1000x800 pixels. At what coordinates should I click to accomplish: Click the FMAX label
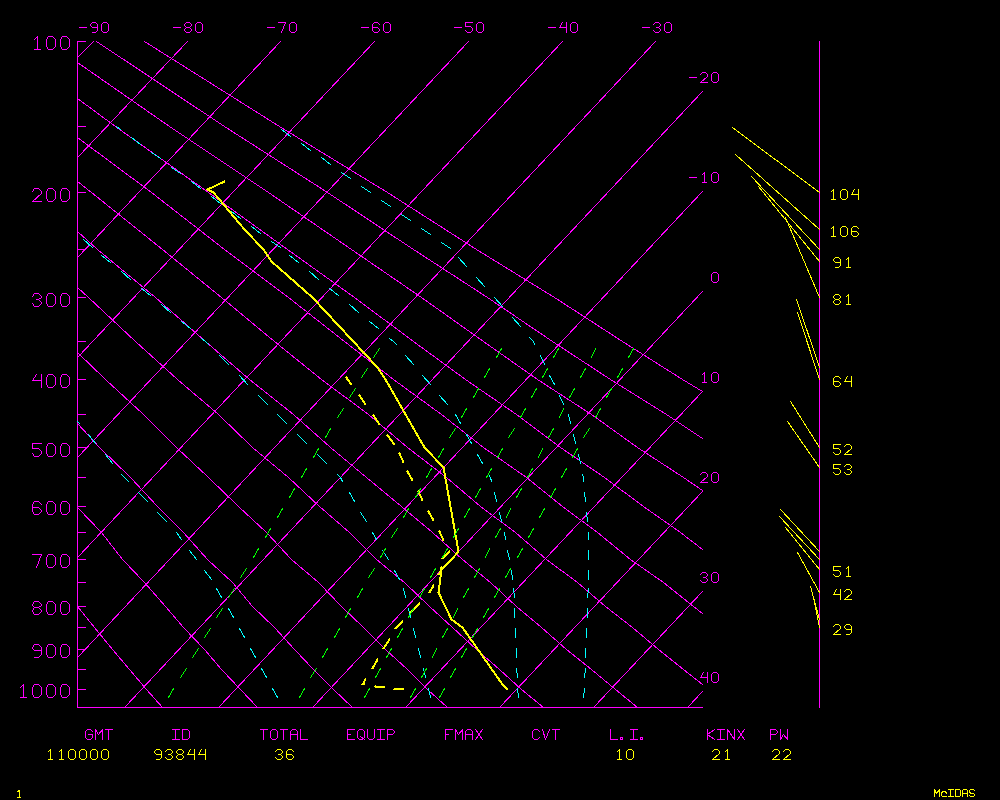coord(463,735)
